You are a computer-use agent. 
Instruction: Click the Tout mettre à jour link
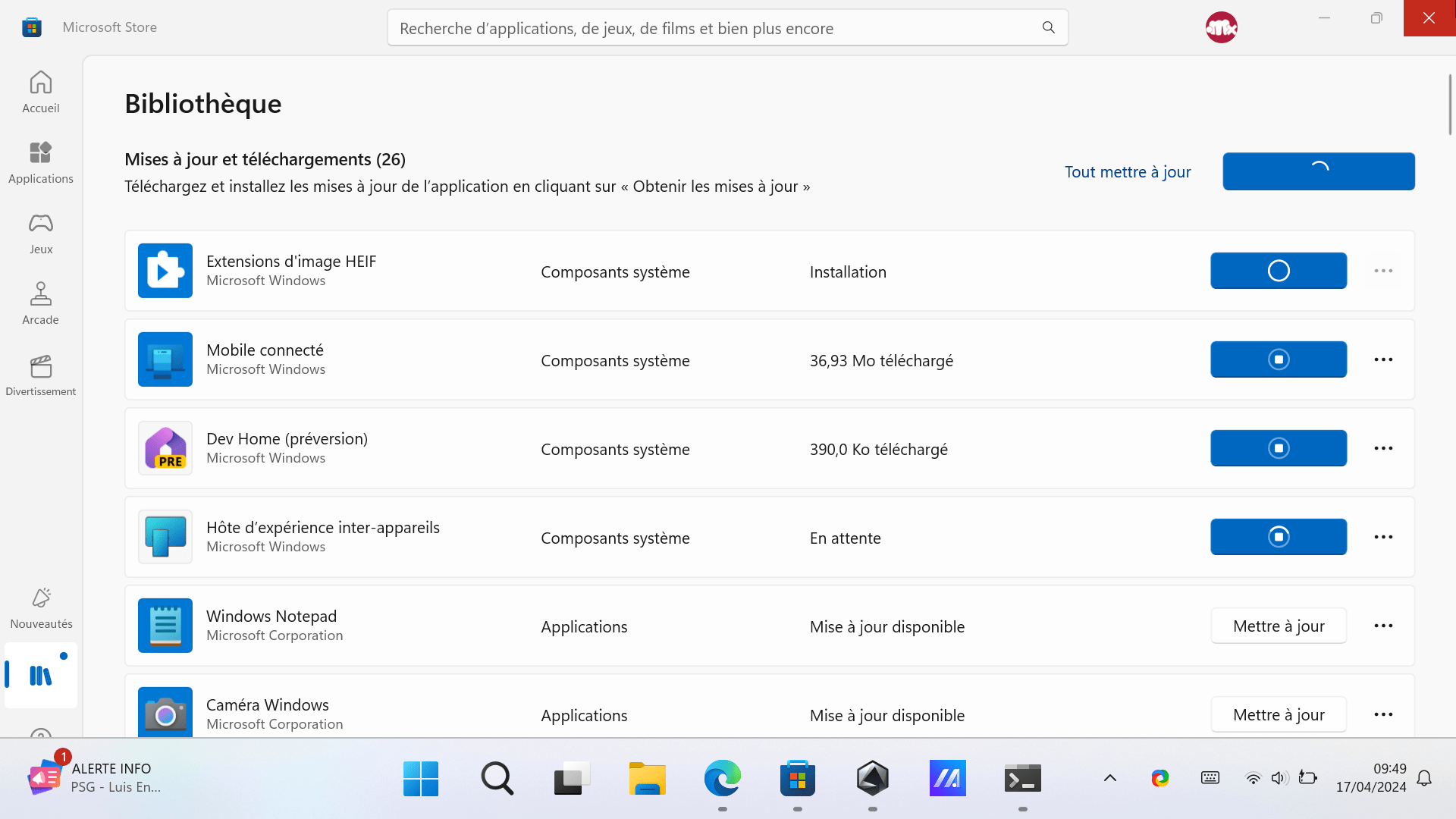point(1128,172)
